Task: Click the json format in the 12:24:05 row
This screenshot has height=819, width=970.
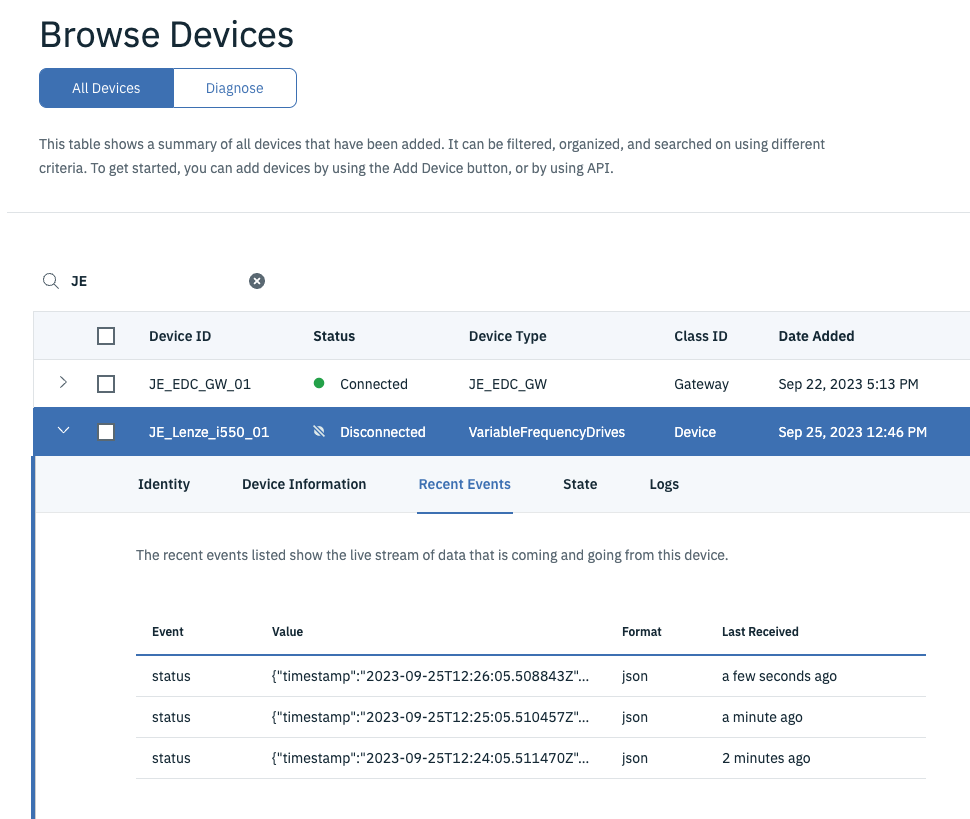Action: pyautogui.click(x=635, y=758)
